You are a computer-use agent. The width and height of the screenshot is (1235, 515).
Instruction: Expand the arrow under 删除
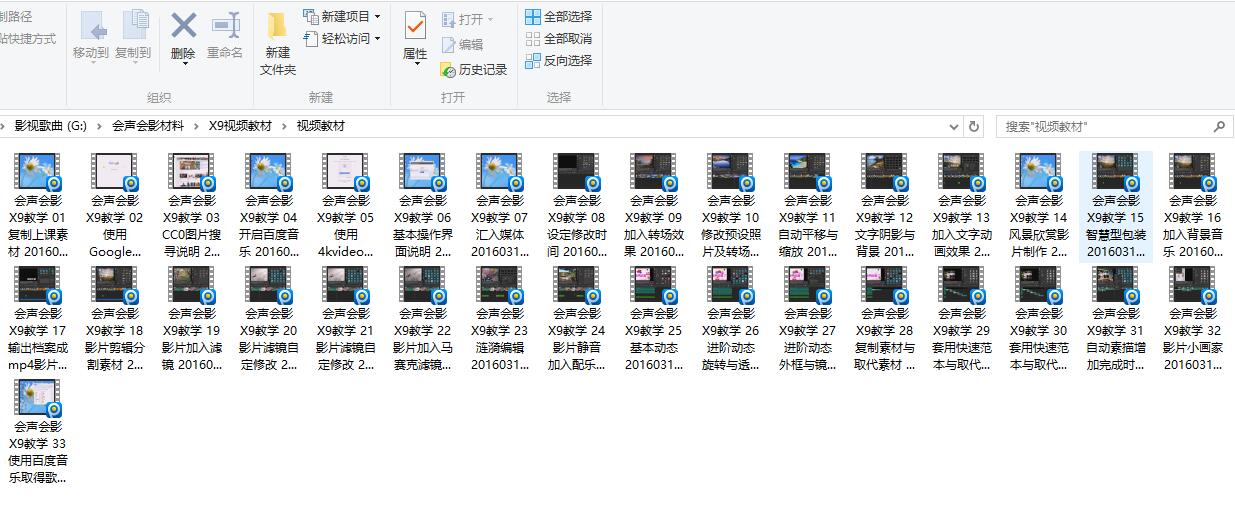[184, 65]
